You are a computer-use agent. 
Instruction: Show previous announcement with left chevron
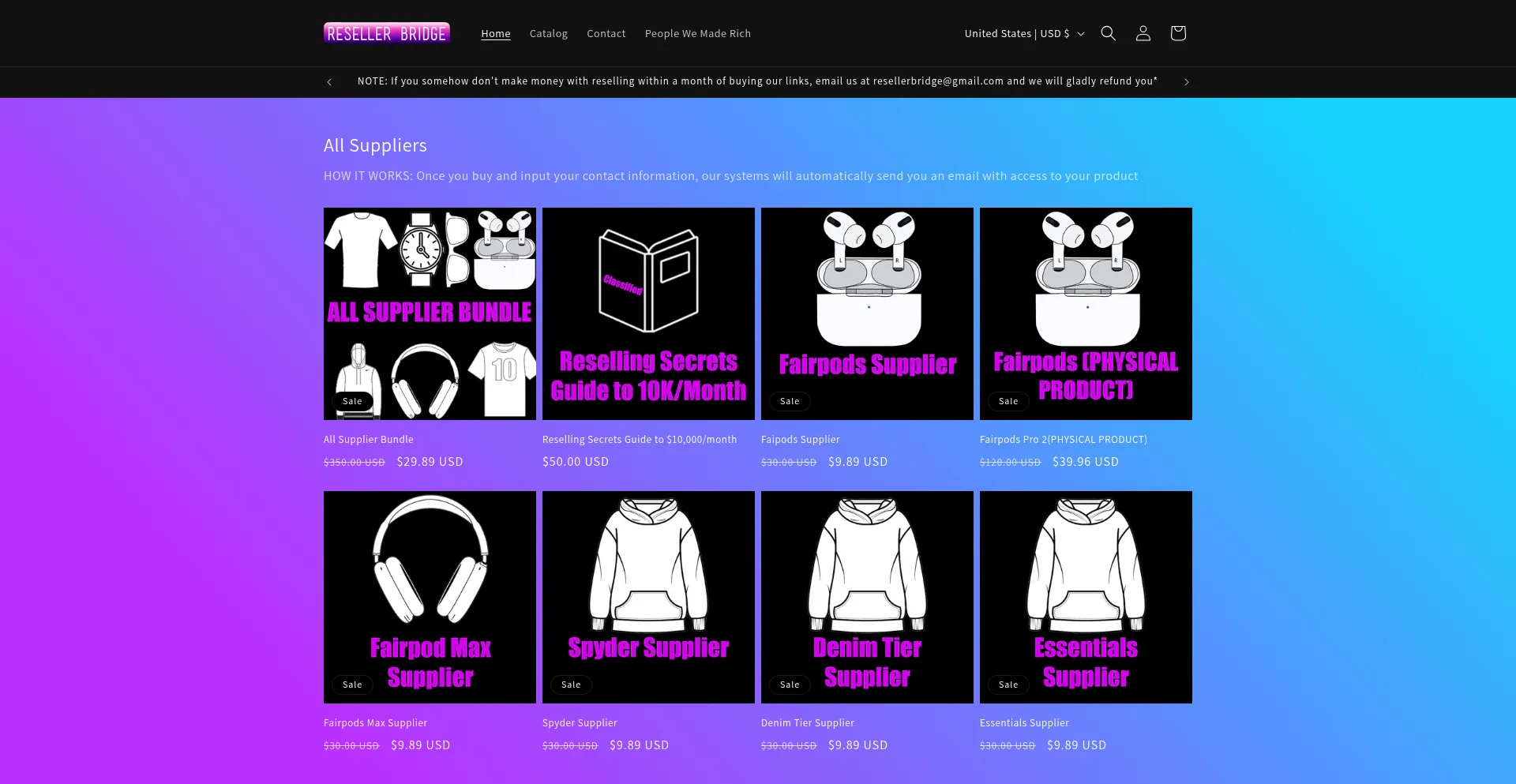coord(329,81)
